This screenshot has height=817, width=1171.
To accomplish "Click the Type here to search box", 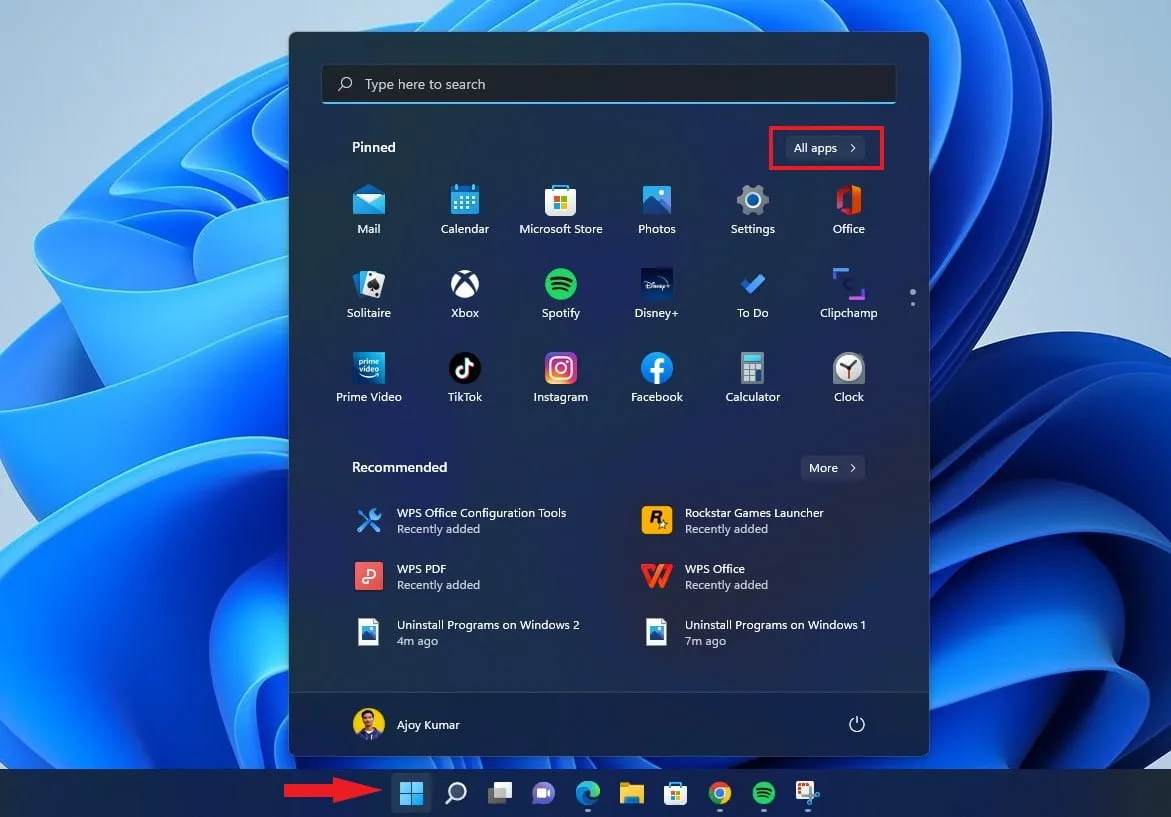I will click(x=608, y=85).
